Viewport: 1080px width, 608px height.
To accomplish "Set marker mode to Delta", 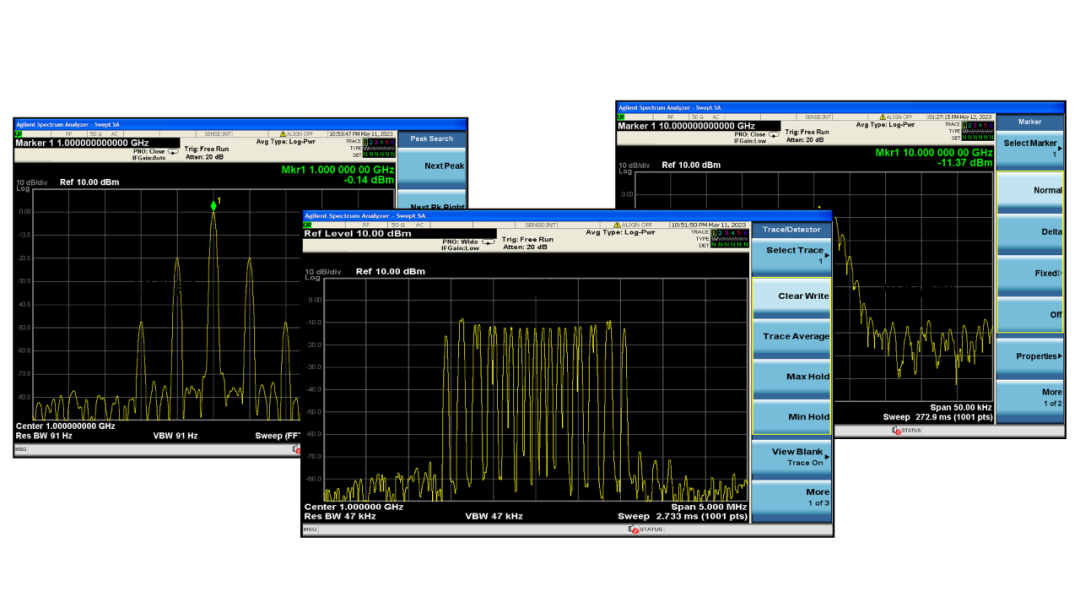I will pyautogui.click(x=1031, y=232).
